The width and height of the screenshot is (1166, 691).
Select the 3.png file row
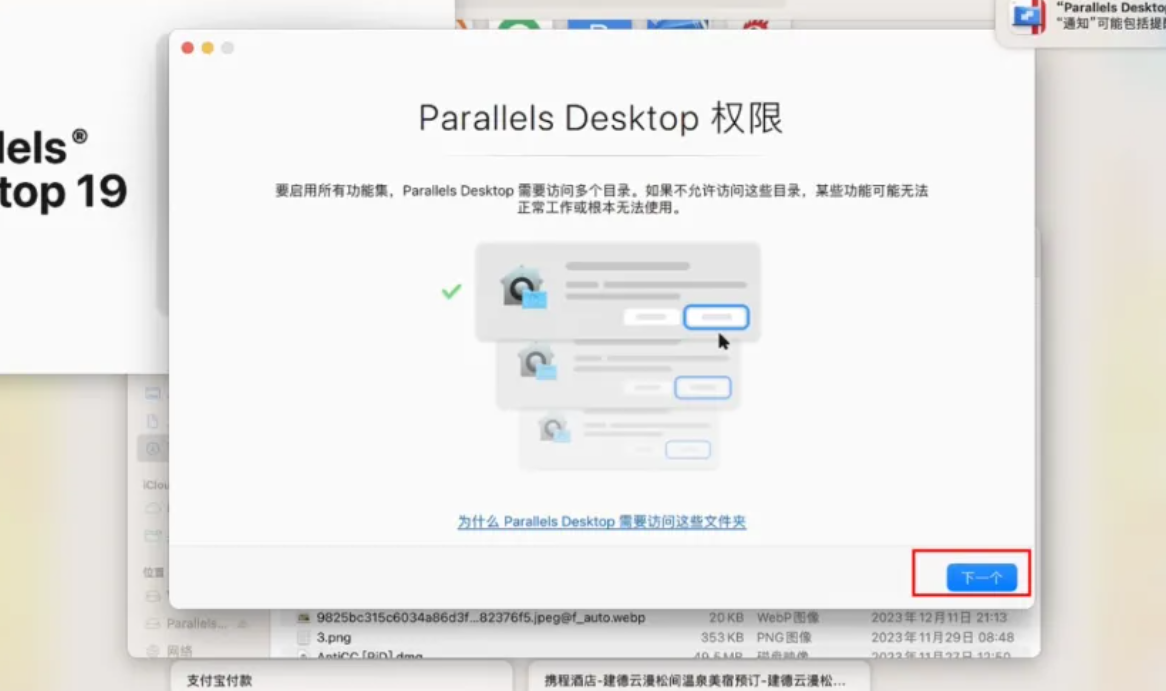point(334,637)
